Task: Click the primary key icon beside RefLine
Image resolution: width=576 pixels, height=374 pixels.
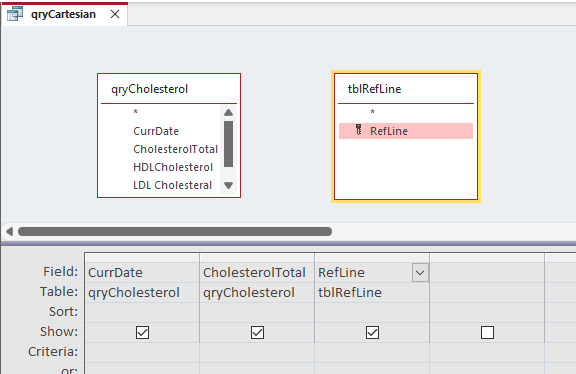Action: point(359,130)
